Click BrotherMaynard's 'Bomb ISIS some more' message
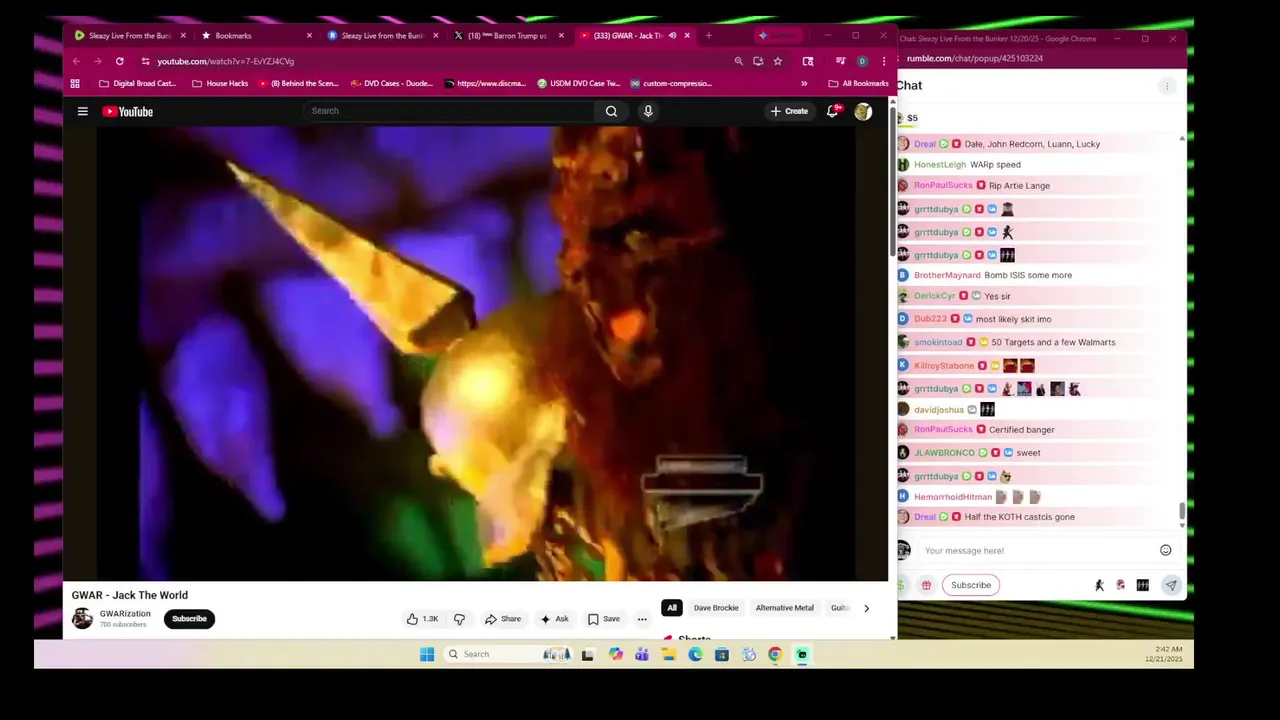The width and height of the screenshot is (1280, 720). tap(1028, 275)
